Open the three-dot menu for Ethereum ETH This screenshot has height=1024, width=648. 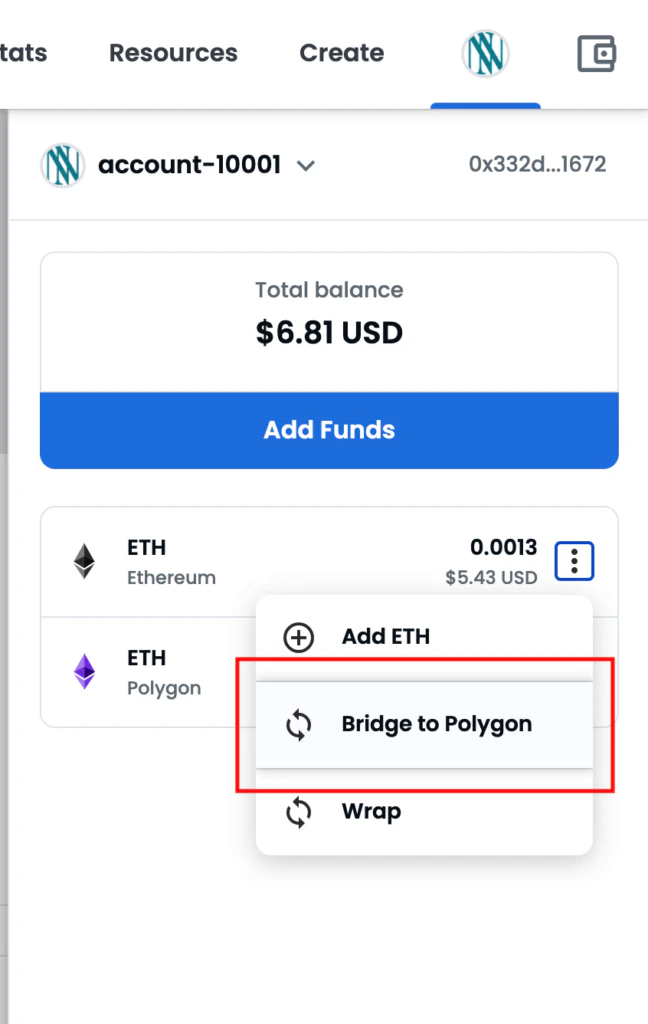point(574,561)
